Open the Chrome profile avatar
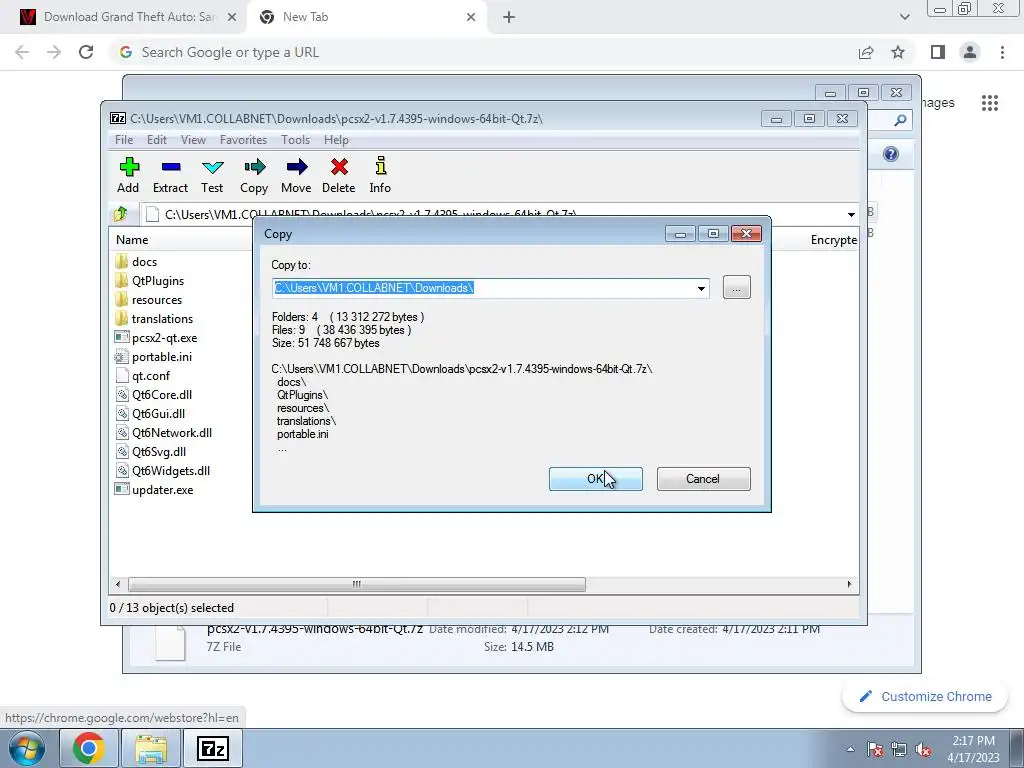The height and width of the screenshot is (768, 1024). (970, 52)
